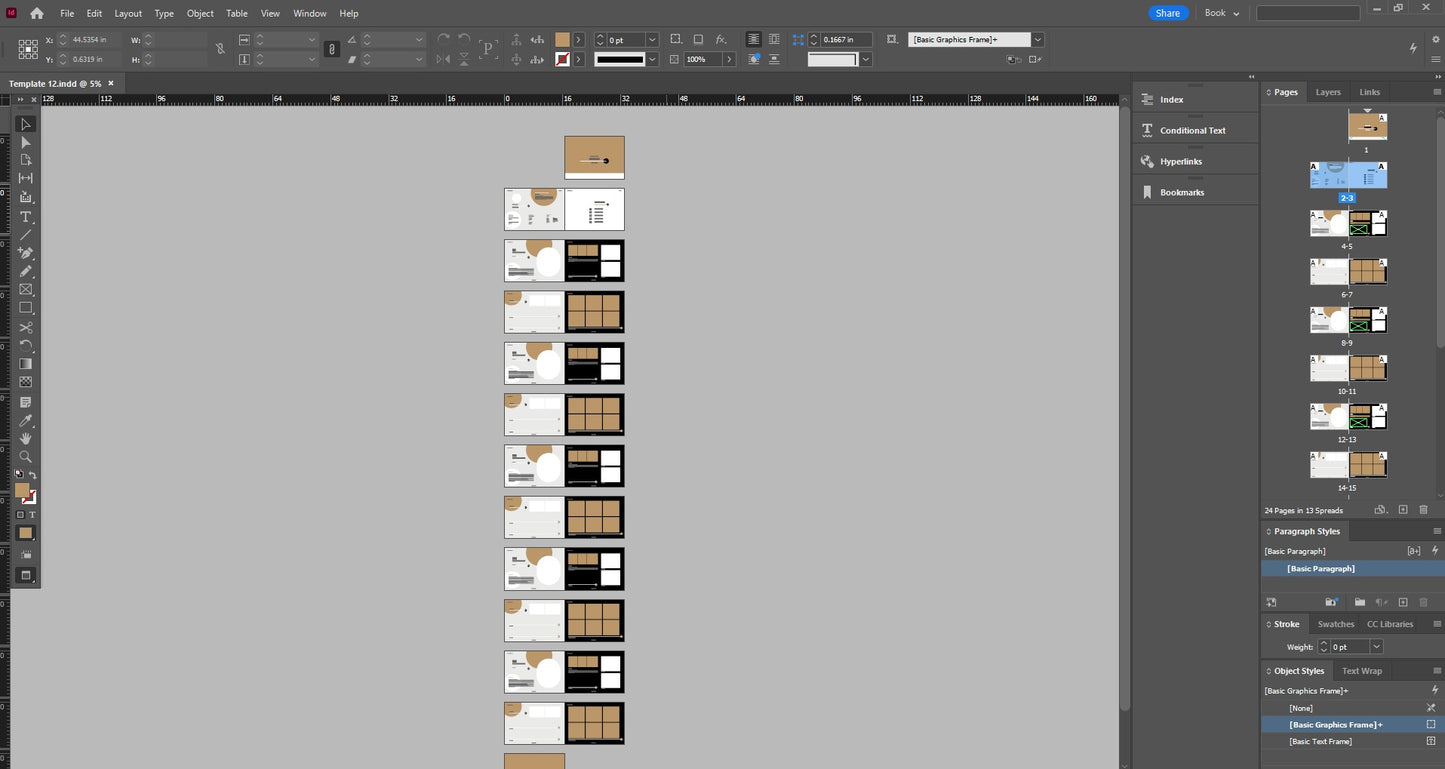Screen dimensions: 1445x769
Task: Select the Eyedropper tool
Action: [x=26, y=420]
